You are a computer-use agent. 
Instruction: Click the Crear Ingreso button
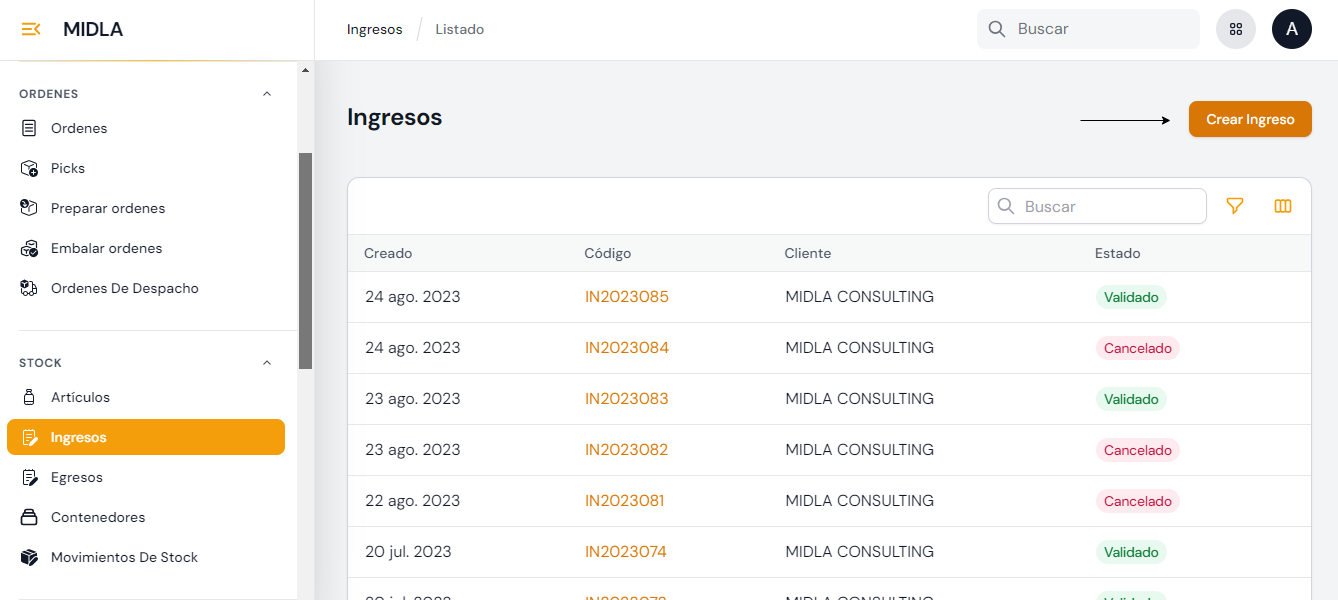click(x=1249, y=119)
